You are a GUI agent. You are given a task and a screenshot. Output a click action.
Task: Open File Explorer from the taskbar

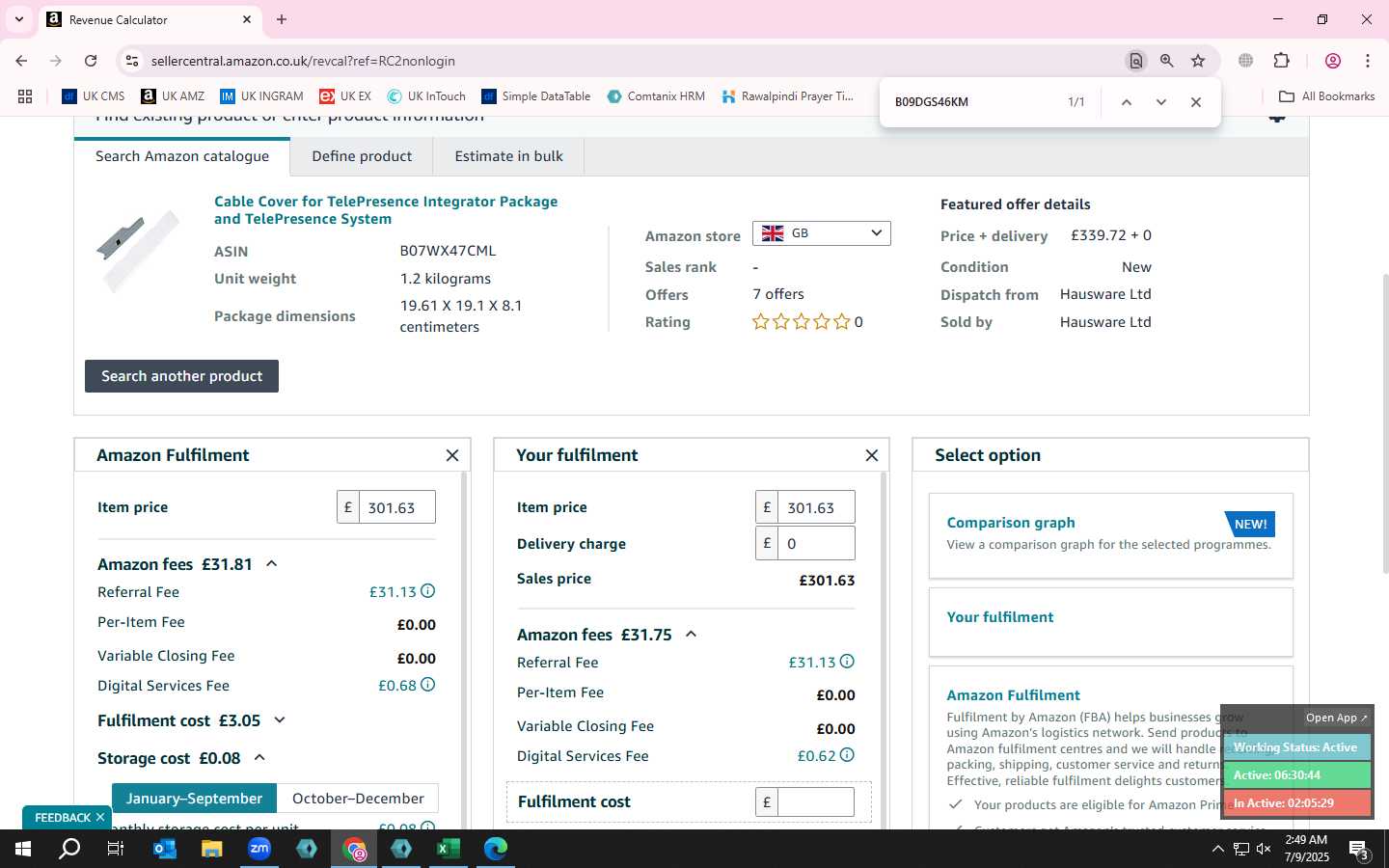pyautogui.click(x=211, y=849)
